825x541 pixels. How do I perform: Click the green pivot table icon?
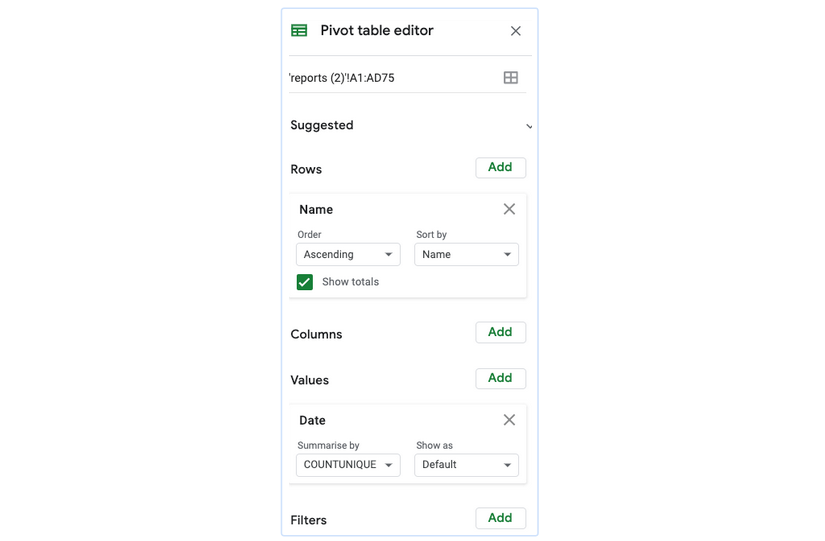[x=299, y=31]
